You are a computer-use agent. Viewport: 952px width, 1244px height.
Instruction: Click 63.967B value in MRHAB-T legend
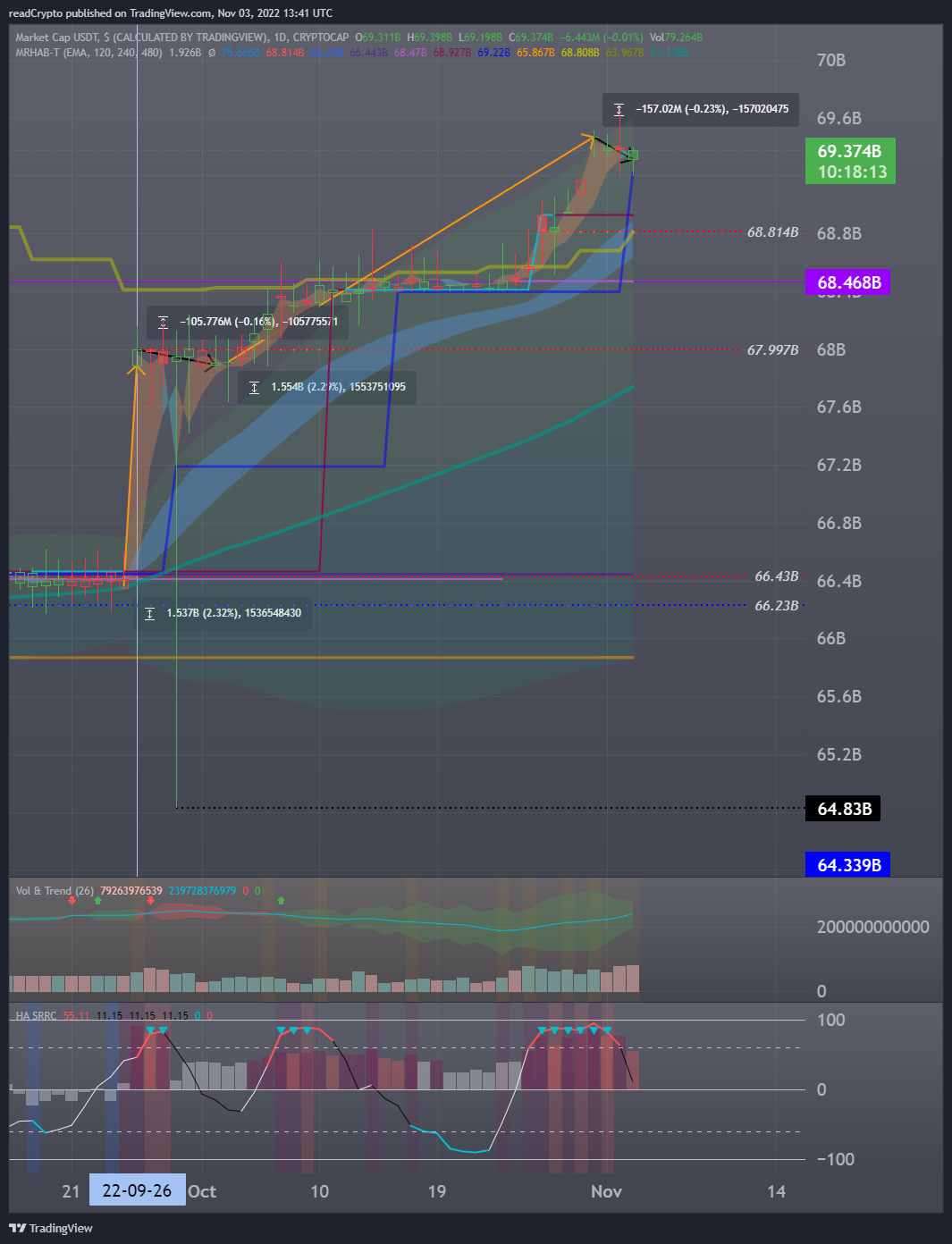(625, 53)
